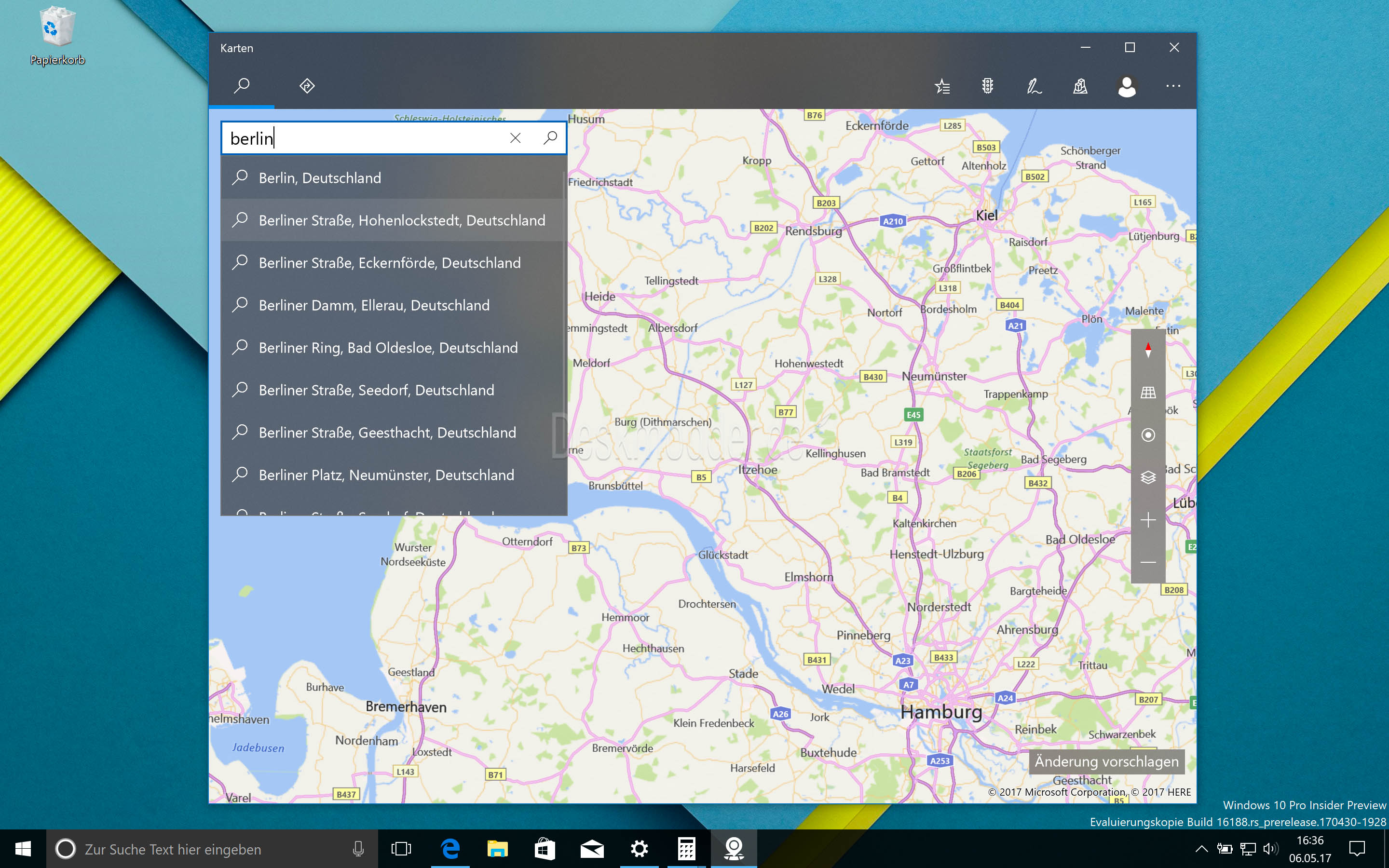Click the Maps app taskbar icon
The width and height of the screenshot is (1389, 868).
734,849
